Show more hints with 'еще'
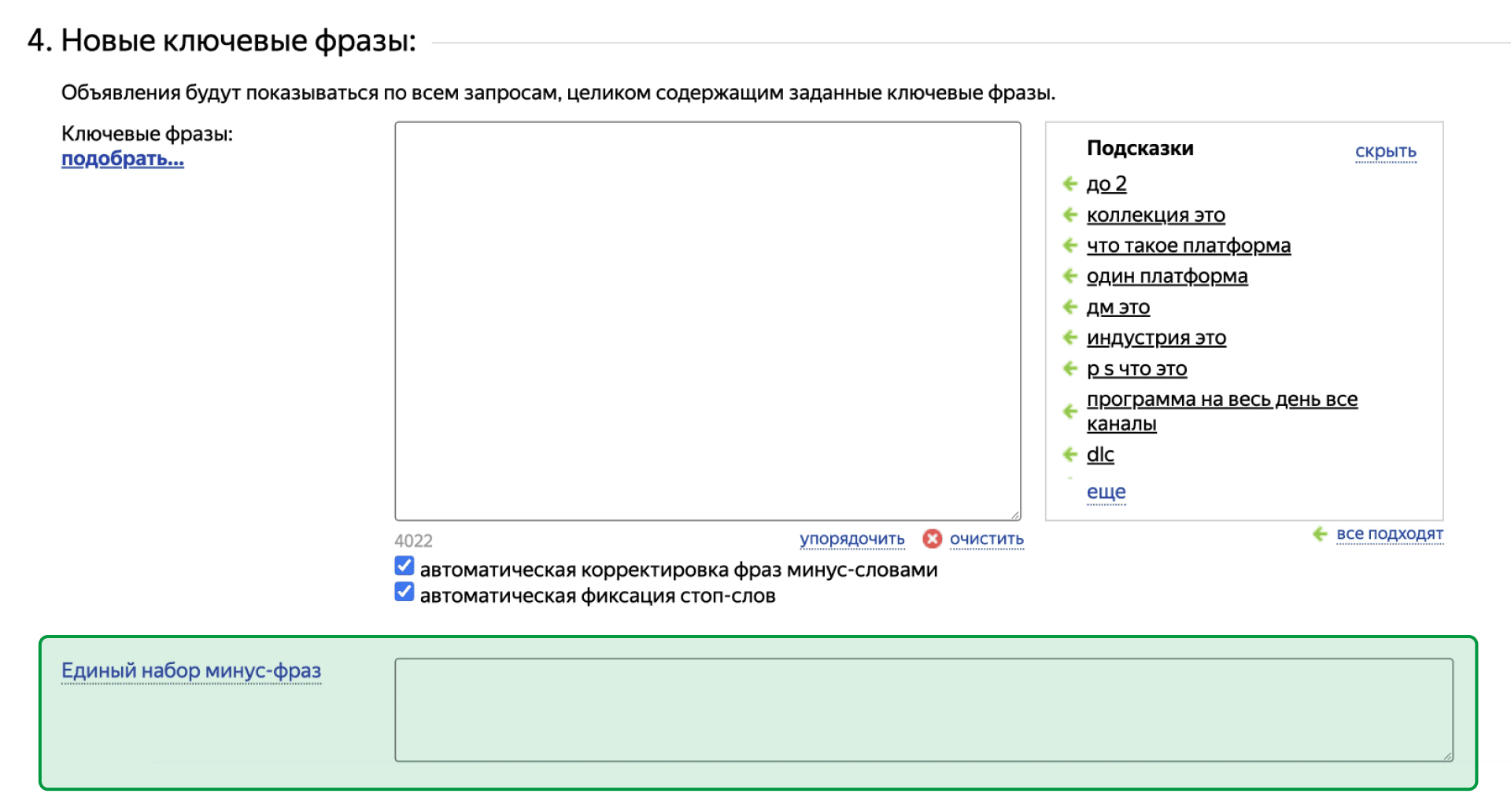 click(x=1106, y=492)
